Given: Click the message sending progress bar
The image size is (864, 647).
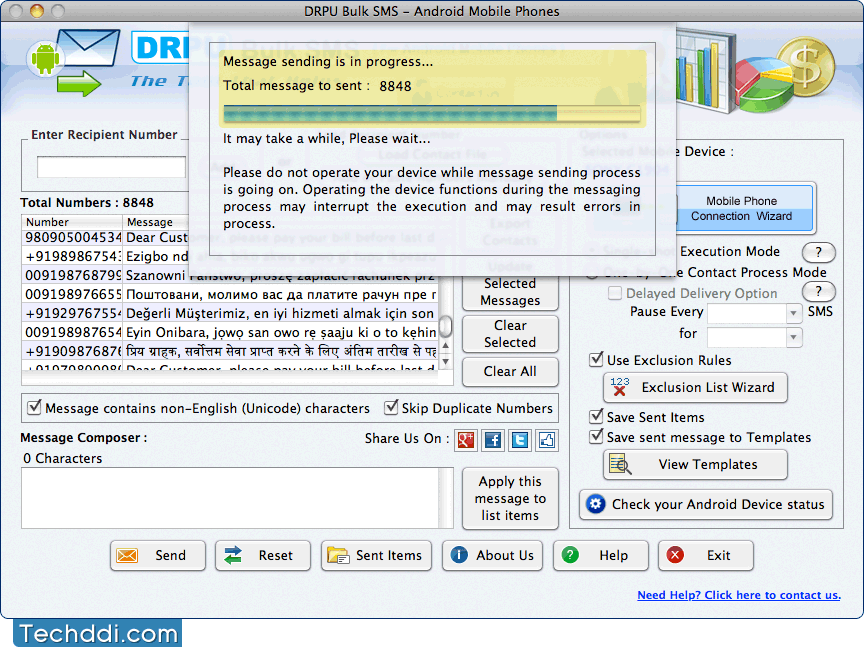Looking at the screenshot, I should [431, 114].
